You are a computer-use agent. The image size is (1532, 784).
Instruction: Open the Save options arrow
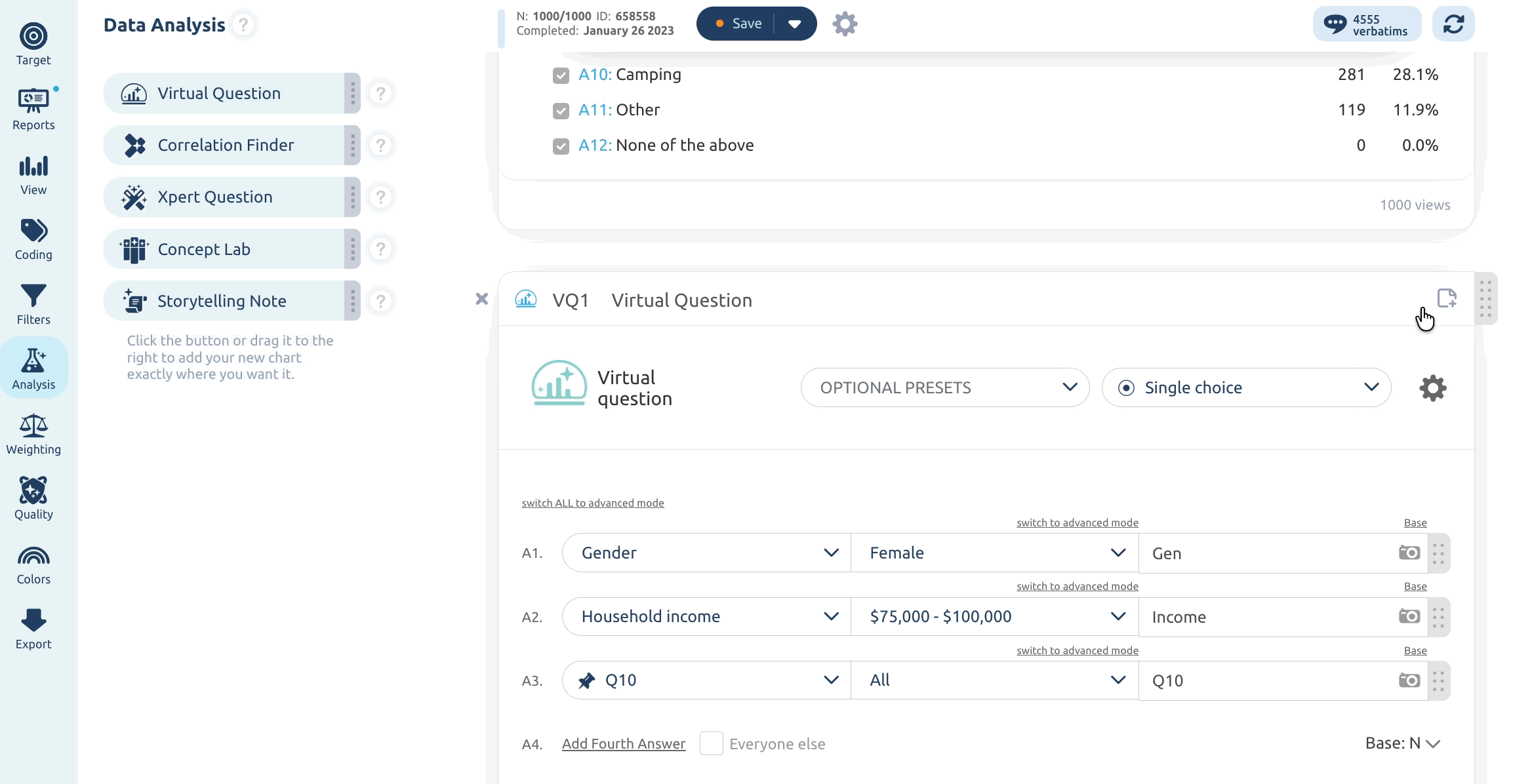point(795,24)
